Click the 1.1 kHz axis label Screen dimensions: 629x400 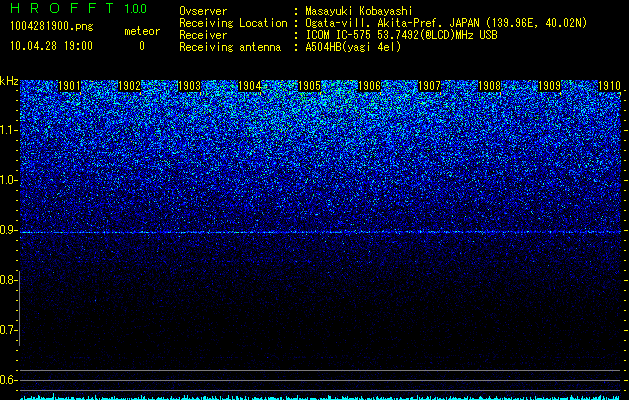point(9,130)
